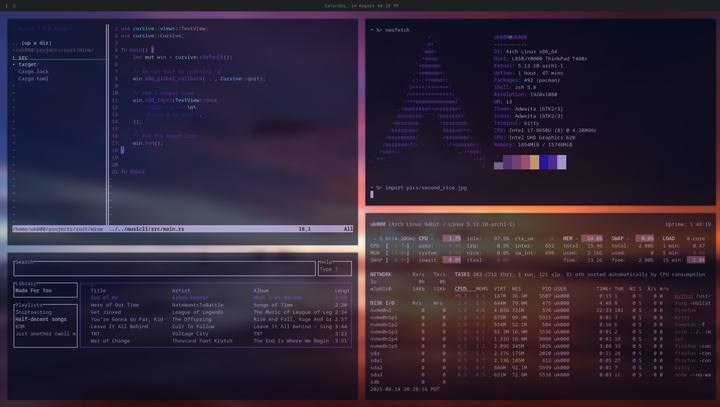Viewport: 720px width, 407px height.
Task: Click the neofetch CPU line Intel i7-8650U
Action: (x=545, y=130)
